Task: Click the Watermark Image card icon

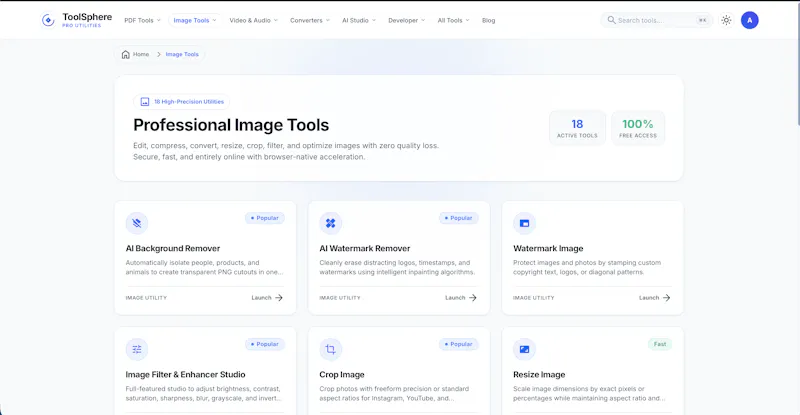Action: click(x=524, y=223)
